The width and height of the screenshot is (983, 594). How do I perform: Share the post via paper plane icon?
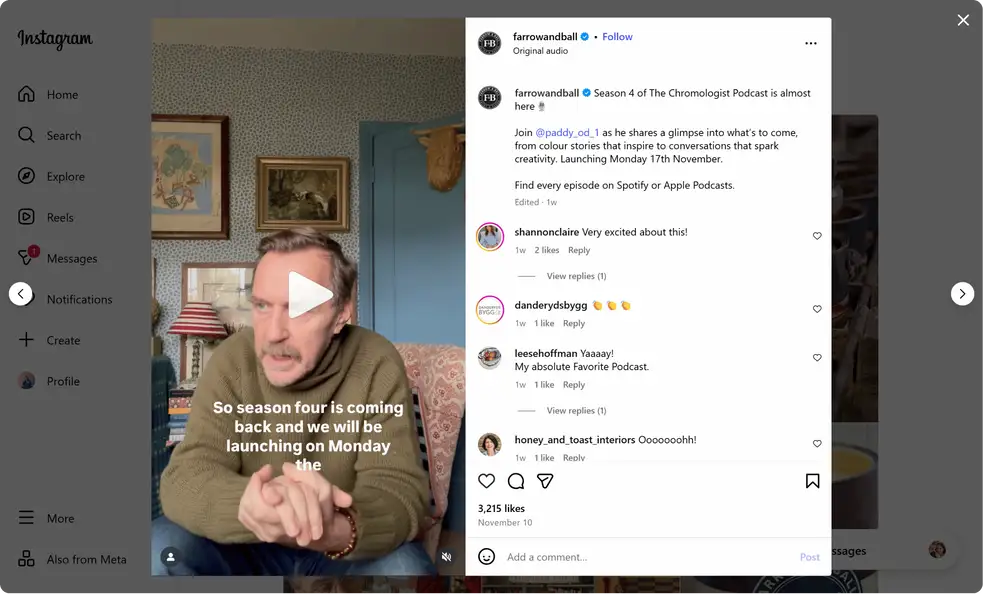pos(545,481)
